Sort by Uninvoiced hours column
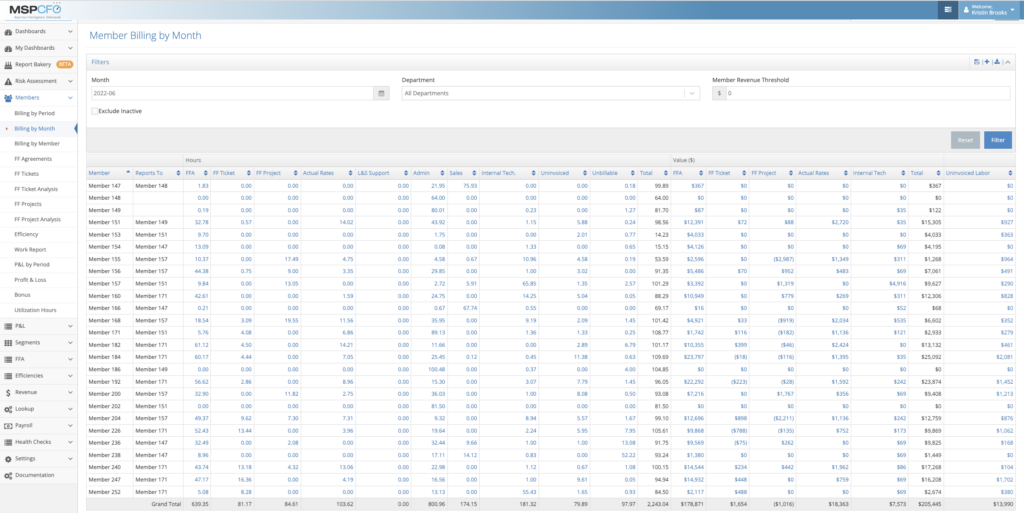This screenshot has height=513, width=1024. tap(564, 173)
